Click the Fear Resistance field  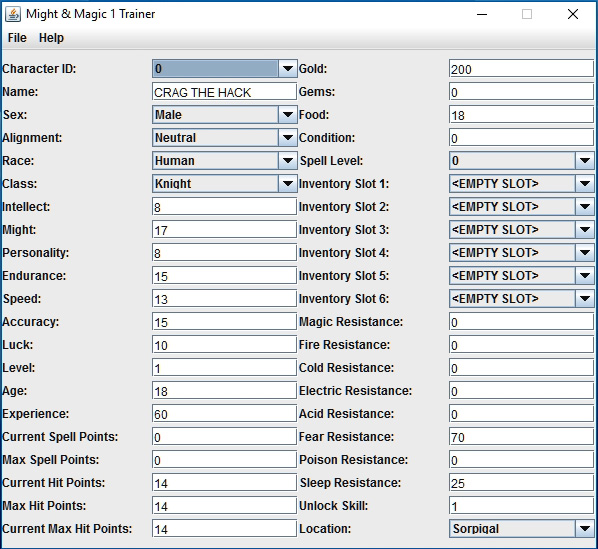521,437
